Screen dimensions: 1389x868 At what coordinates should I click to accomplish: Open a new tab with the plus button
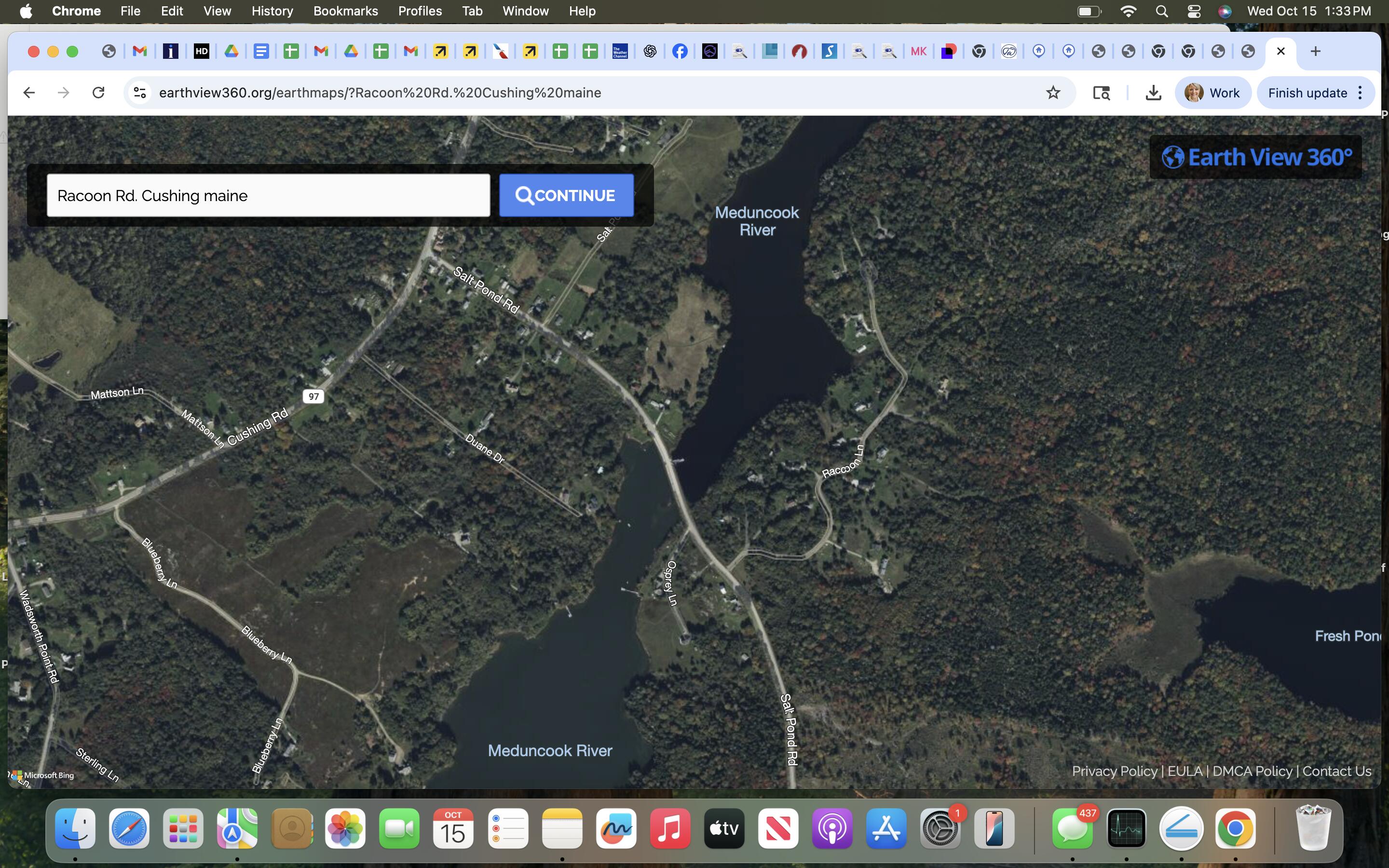(x=1315, y=51)
